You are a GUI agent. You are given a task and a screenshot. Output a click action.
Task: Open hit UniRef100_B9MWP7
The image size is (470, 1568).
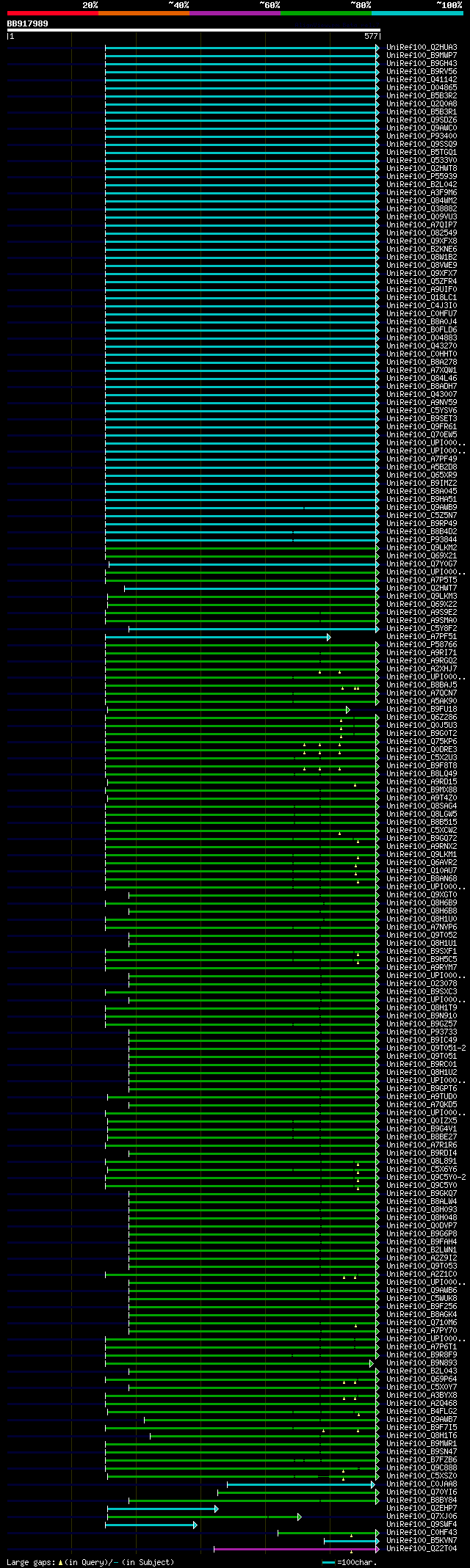coord(422,56)
